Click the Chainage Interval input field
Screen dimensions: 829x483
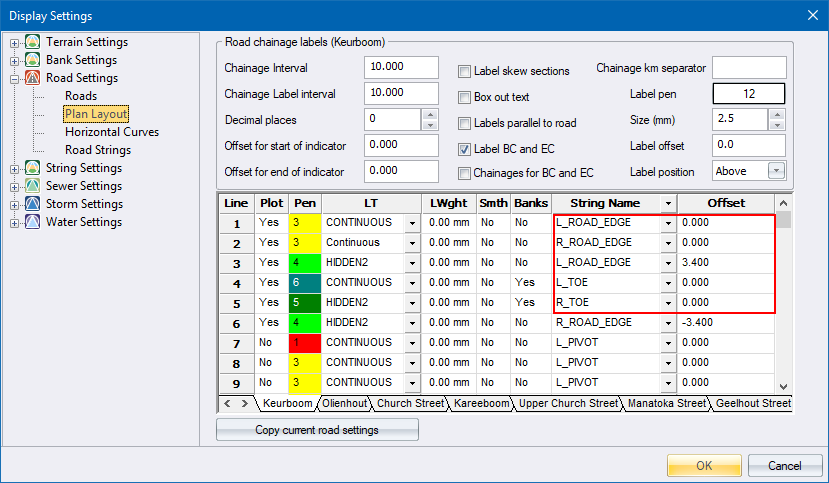(401, 68)
